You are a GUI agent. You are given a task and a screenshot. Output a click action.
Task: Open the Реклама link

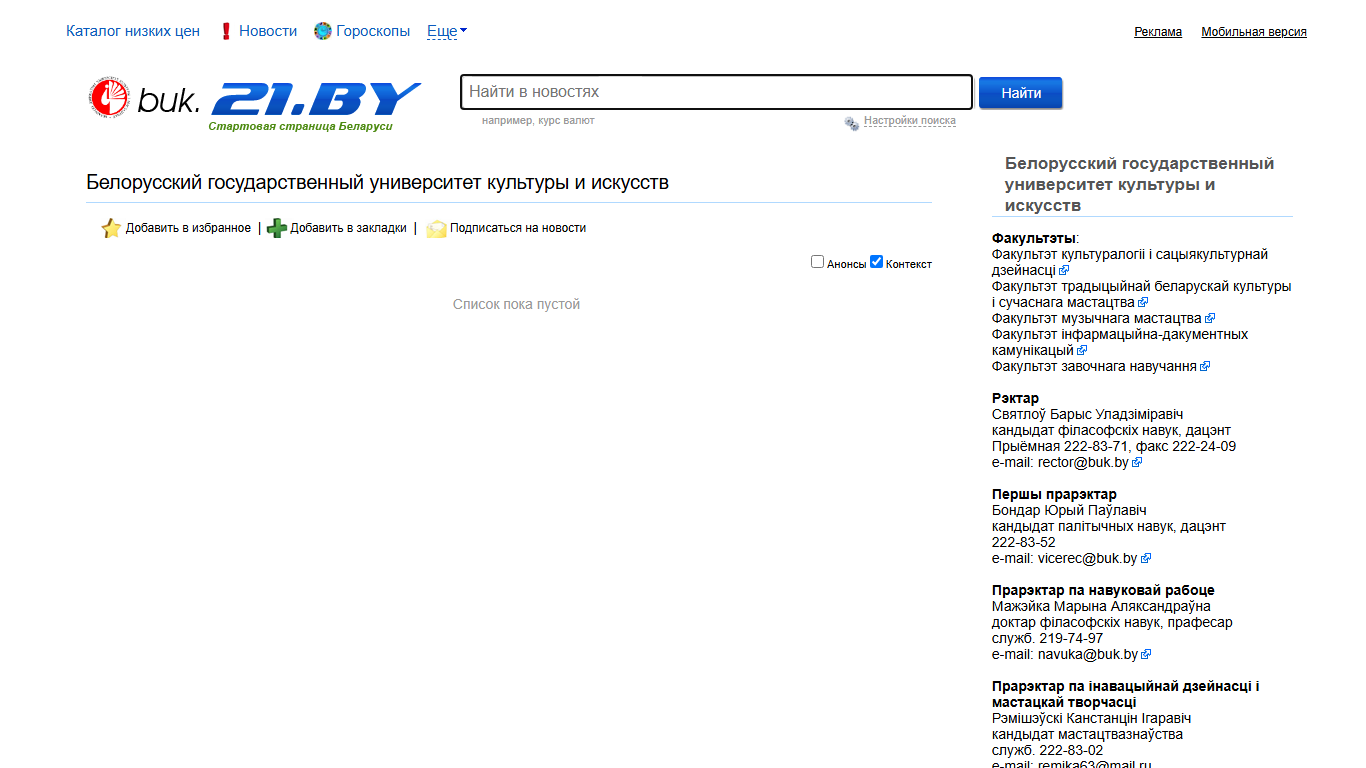click(1158, 32)
